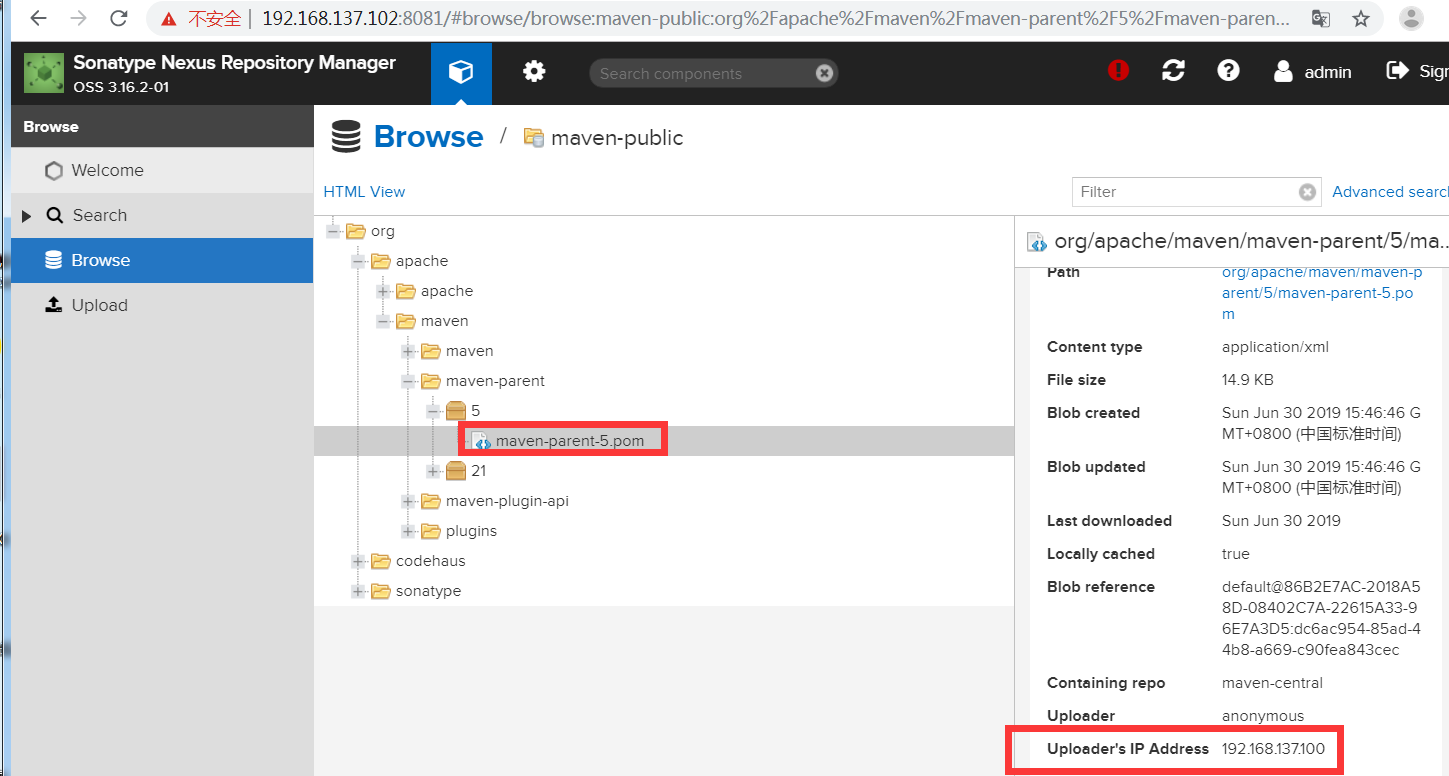The image size is (1449, 776).
Task: Clear the Filter field
Action: coord(1307,192)
